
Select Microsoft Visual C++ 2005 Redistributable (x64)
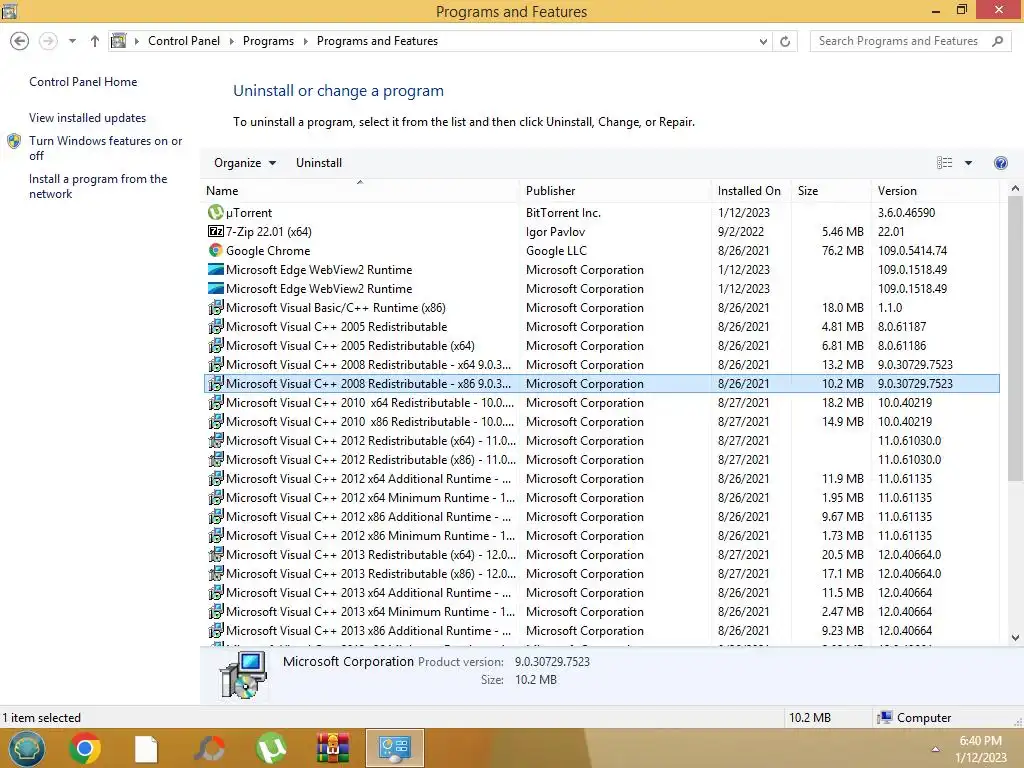tap(601, 345)
